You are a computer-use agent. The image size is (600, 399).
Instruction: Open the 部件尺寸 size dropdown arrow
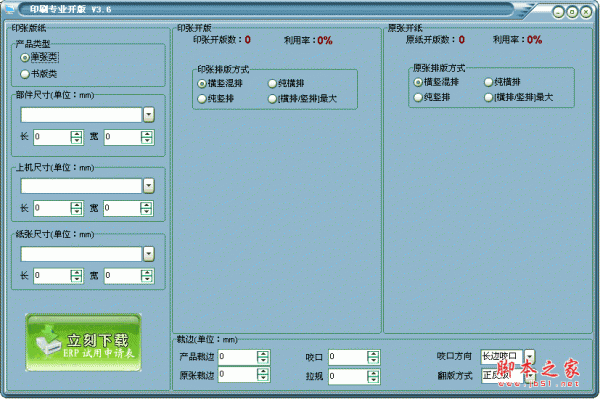[x=149, y=115]
